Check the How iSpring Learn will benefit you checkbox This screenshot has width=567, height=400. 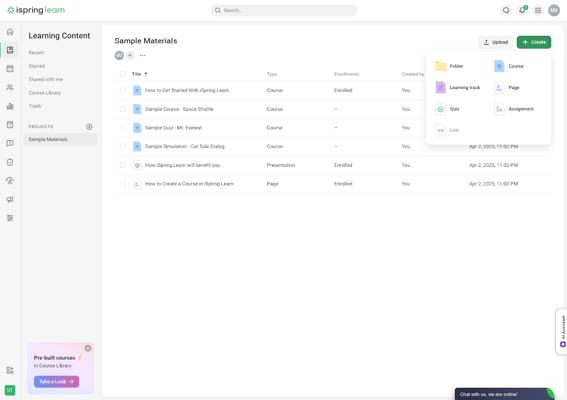pyautogui.click(x=123, y=165)
